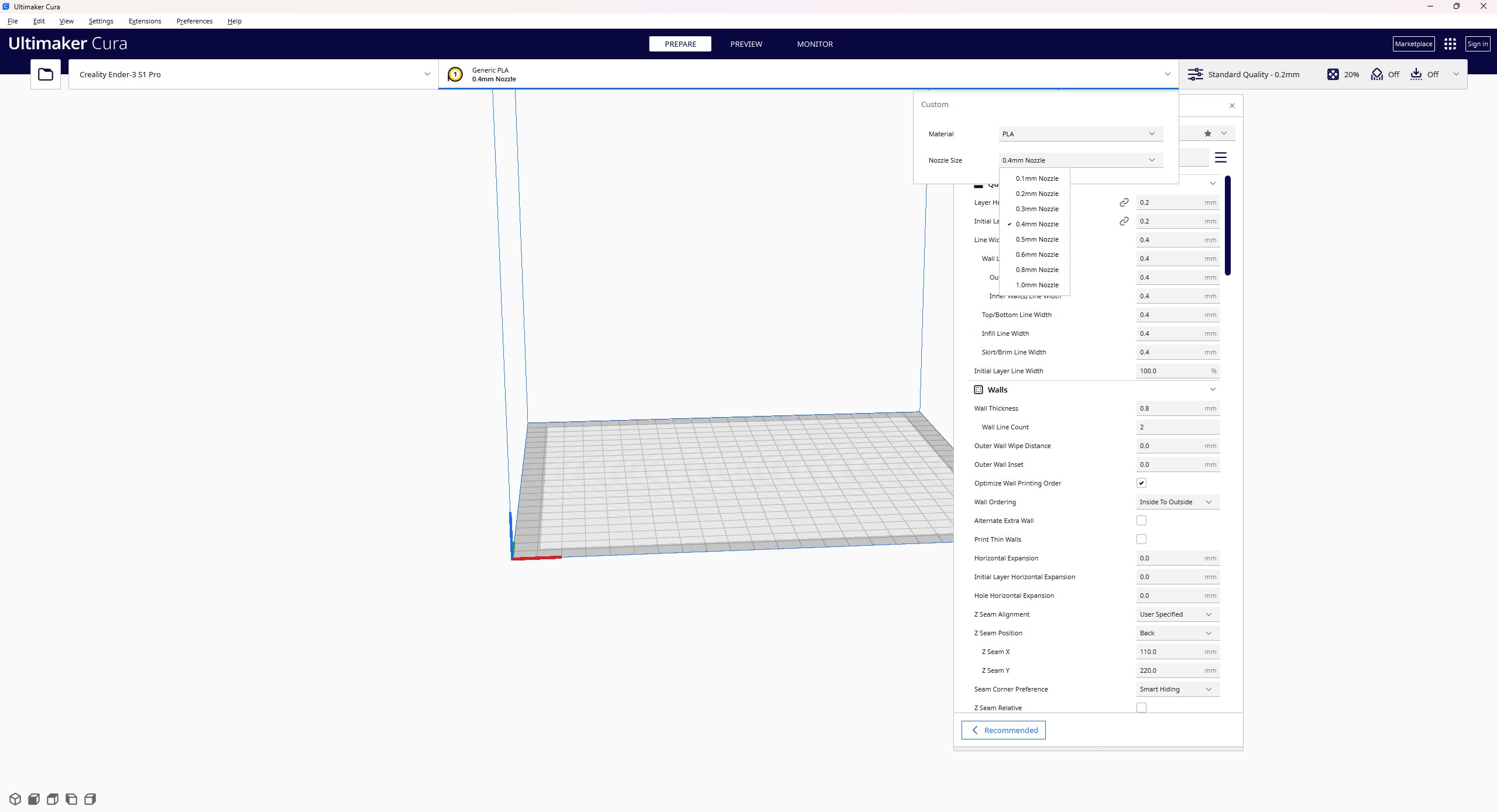Switch back to Recommended settings

coord(1003,730)
